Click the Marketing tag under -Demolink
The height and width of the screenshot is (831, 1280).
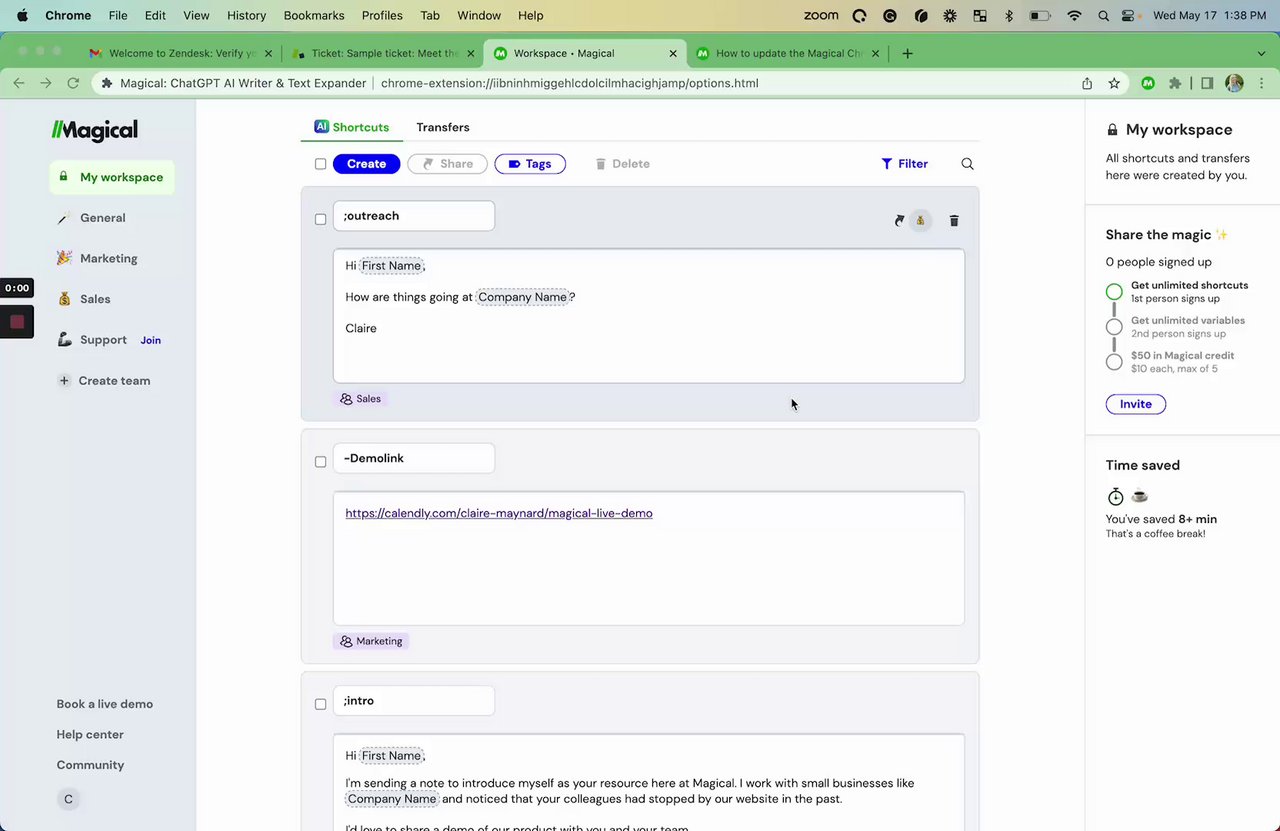(371, 641)
